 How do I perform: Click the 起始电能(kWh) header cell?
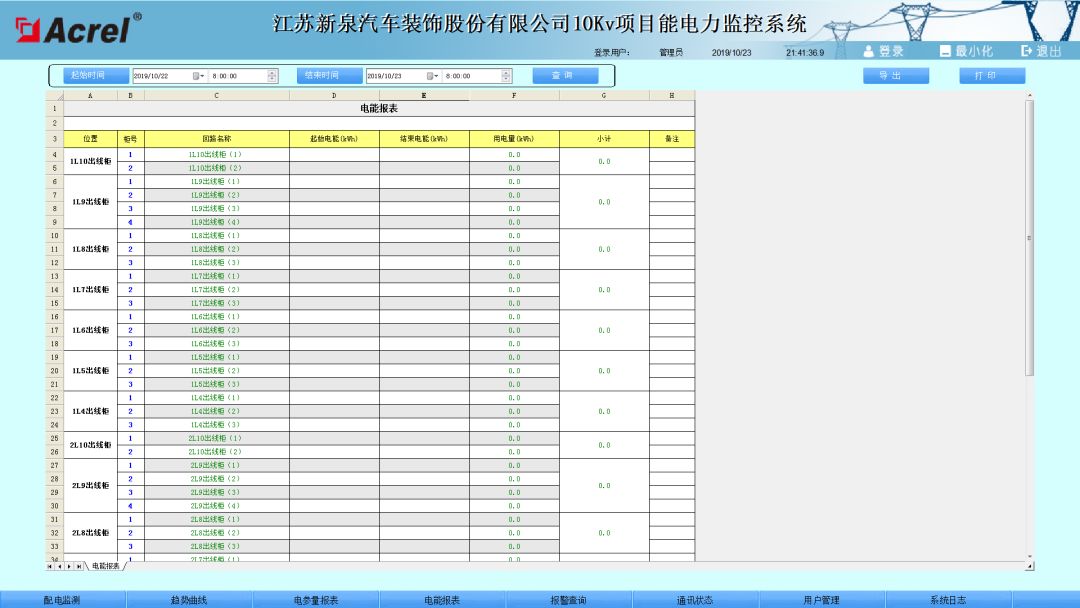click(334, 138)
